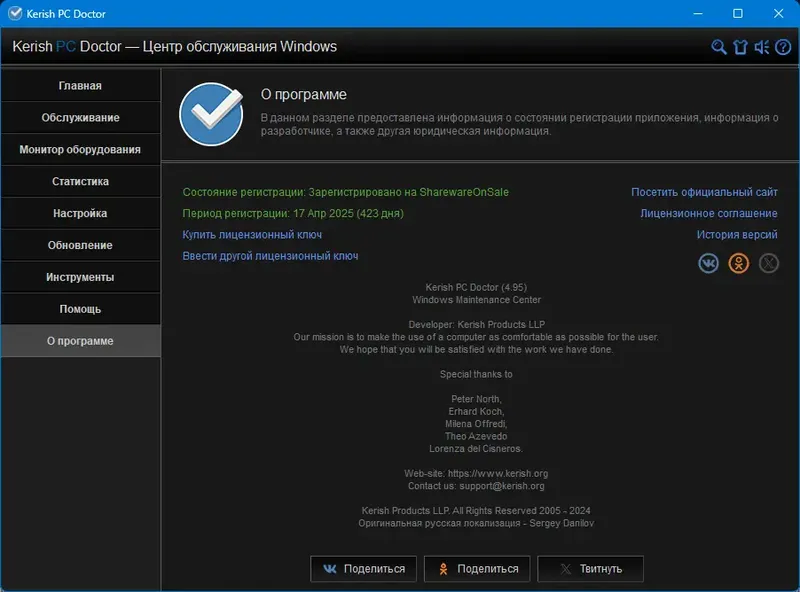The image size is (800, 592).
Task: Go to Статистика section
Action: point(81,181)
